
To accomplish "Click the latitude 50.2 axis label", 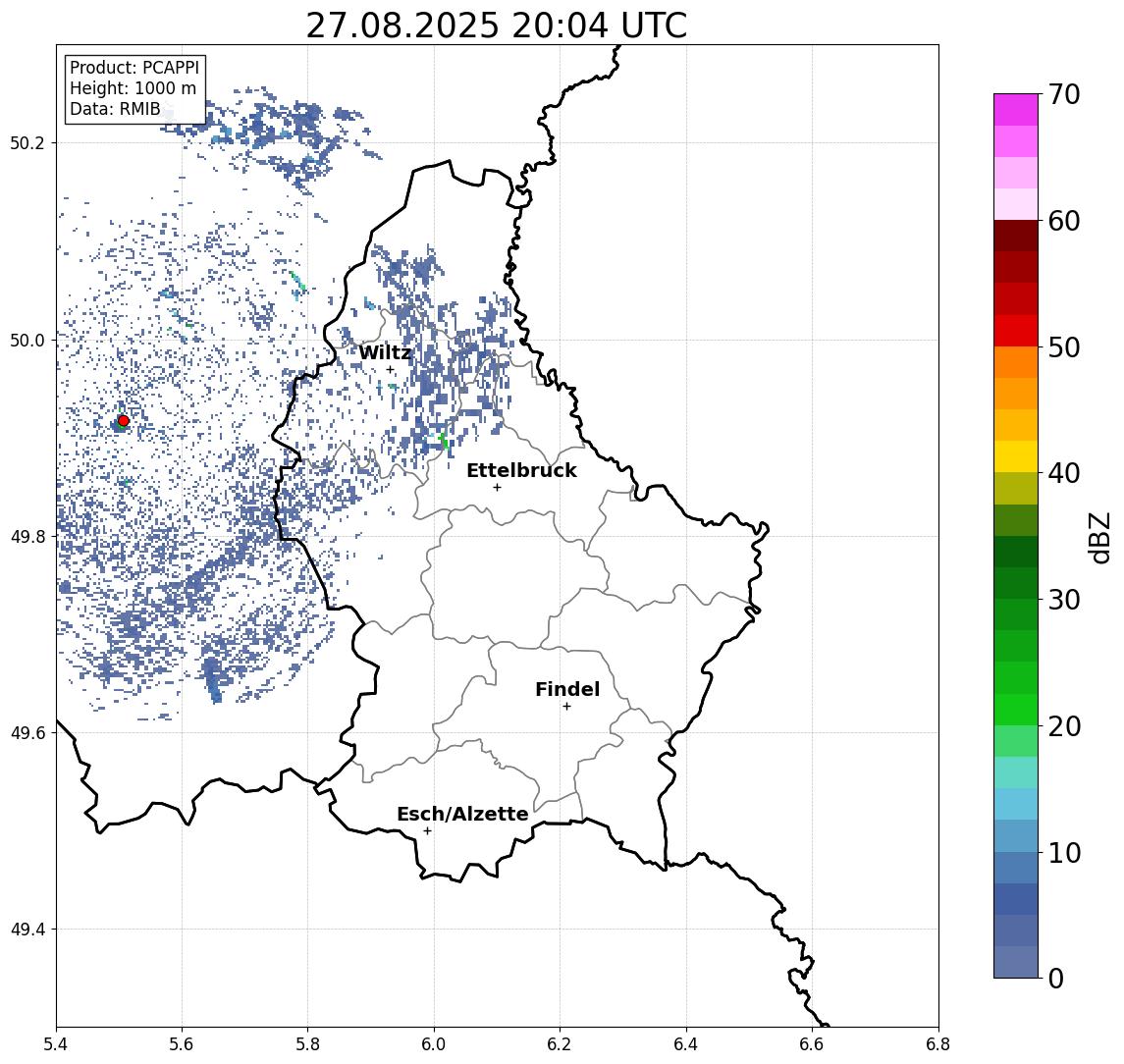I will click(x=27, y=142).
